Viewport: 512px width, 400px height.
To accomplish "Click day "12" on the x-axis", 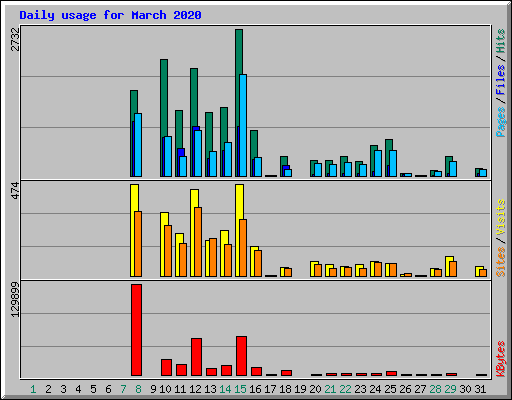I will (x=195, y=389).
